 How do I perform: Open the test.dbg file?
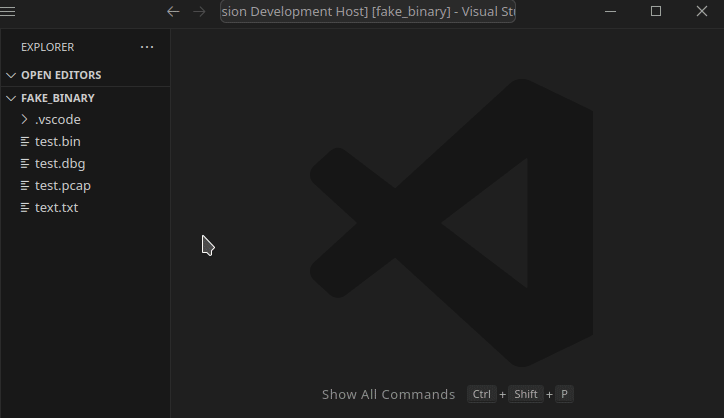coord(85,164)
